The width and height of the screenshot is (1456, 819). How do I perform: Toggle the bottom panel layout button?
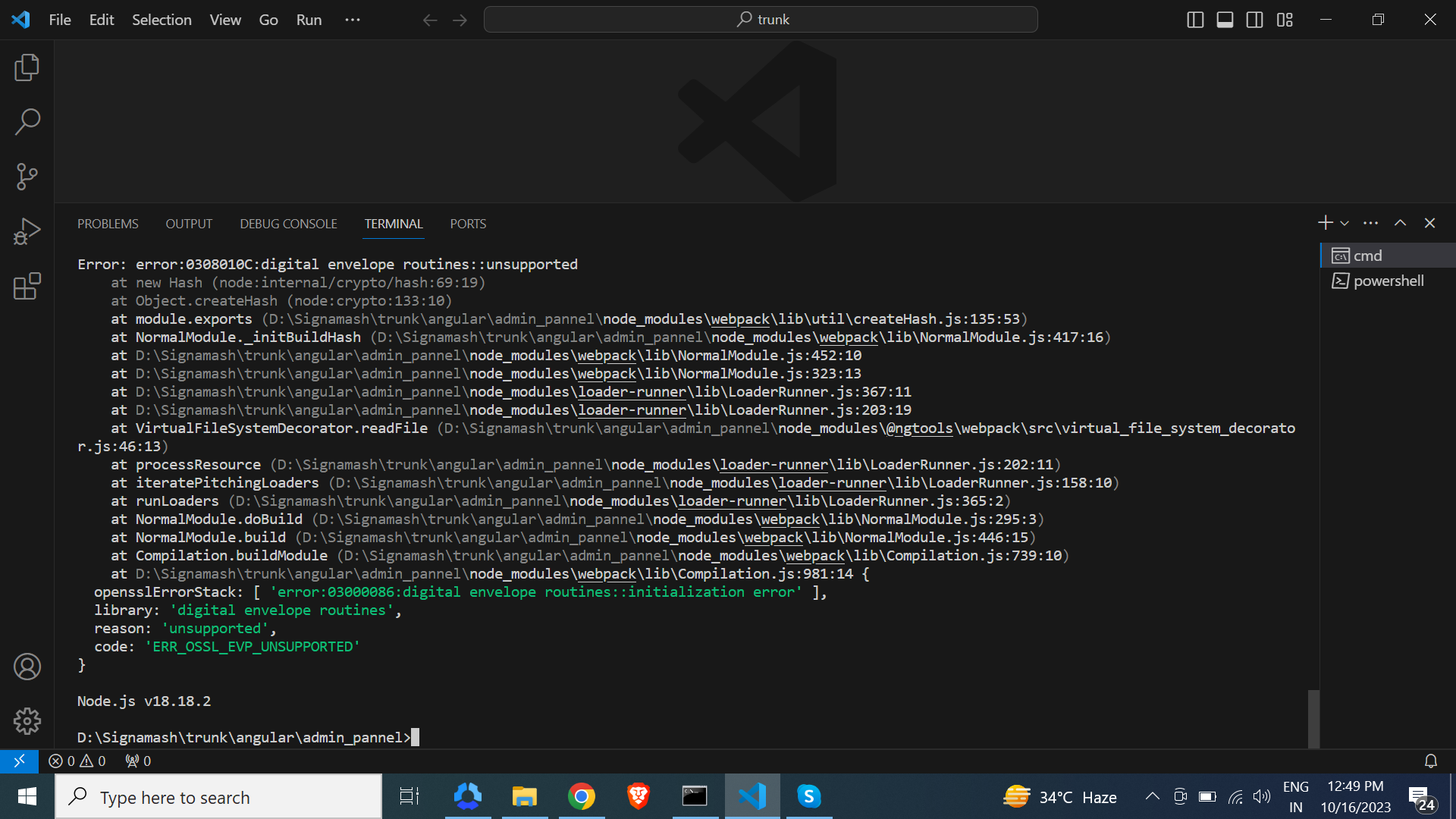(x=1225, y=20)
